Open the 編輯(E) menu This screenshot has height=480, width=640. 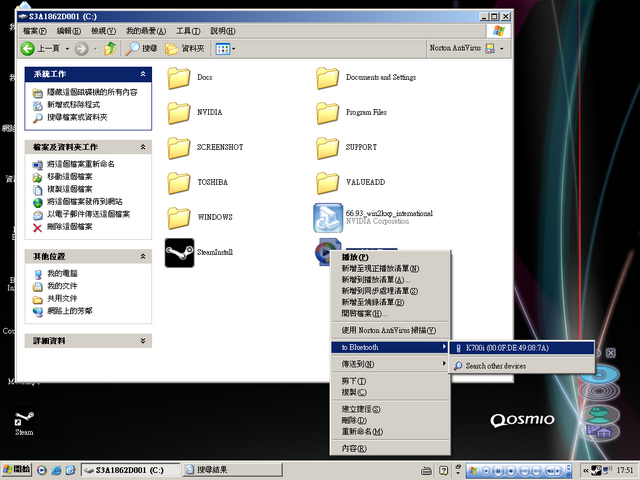[69, 31]
